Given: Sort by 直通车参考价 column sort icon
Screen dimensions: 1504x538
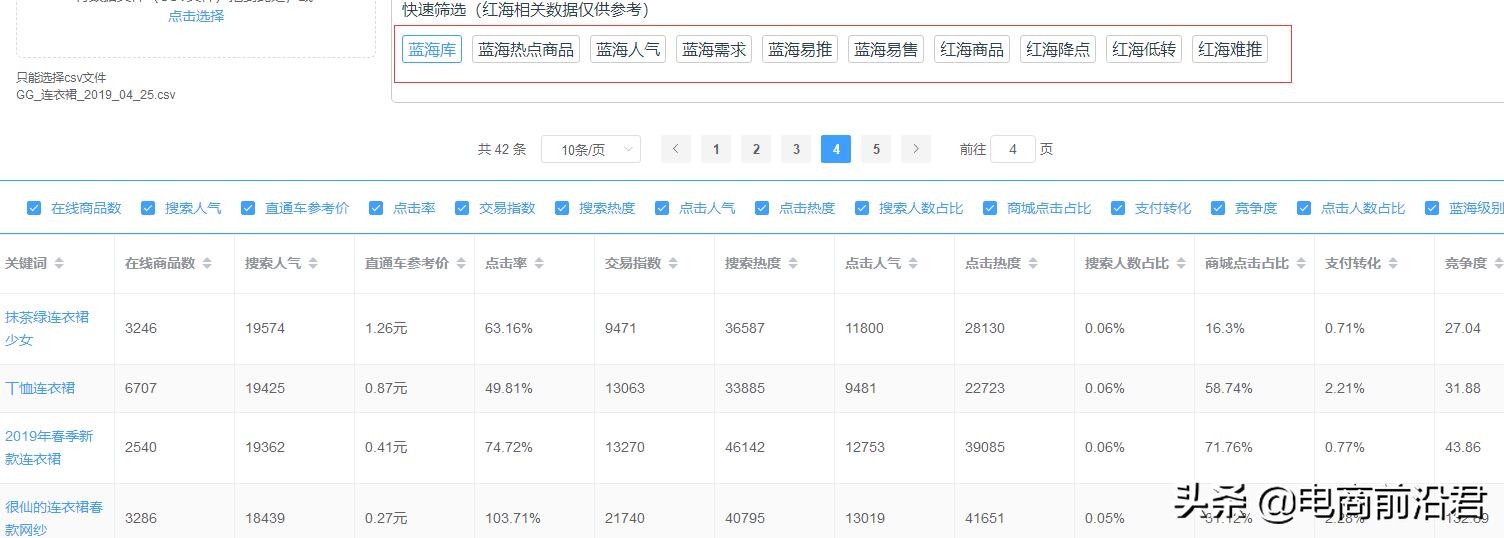Looking at the screenshot, I should 461,263.
